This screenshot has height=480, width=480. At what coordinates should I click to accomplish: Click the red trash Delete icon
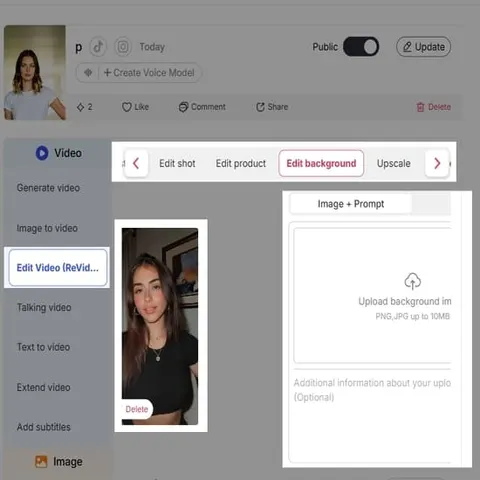click(420, 107)
